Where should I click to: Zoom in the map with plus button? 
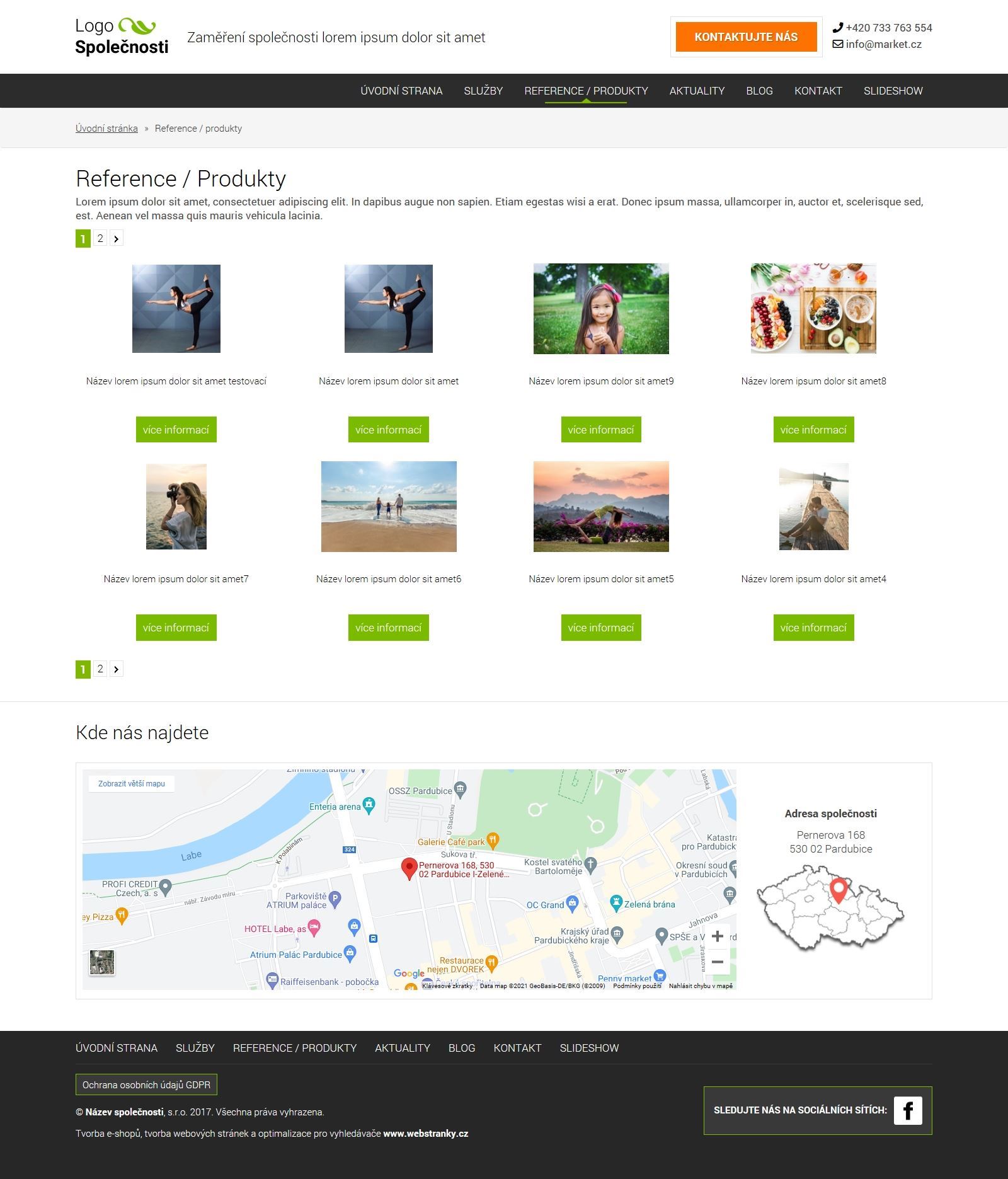(717, 936)
